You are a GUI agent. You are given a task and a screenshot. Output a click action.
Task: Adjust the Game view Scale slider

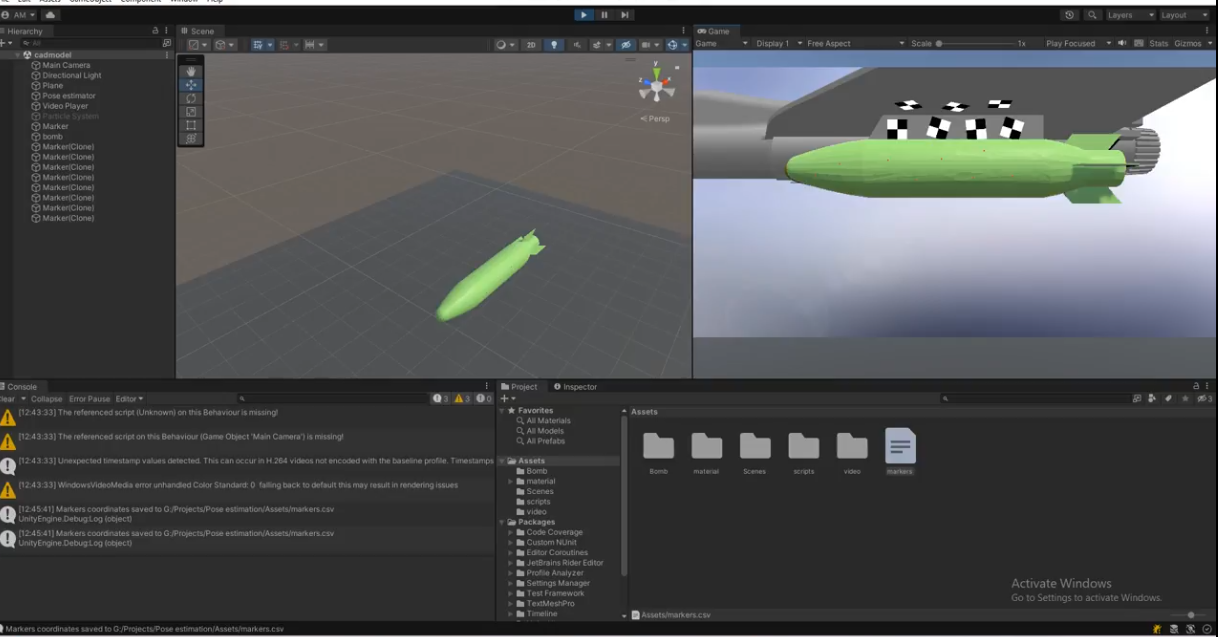(978, 44)
